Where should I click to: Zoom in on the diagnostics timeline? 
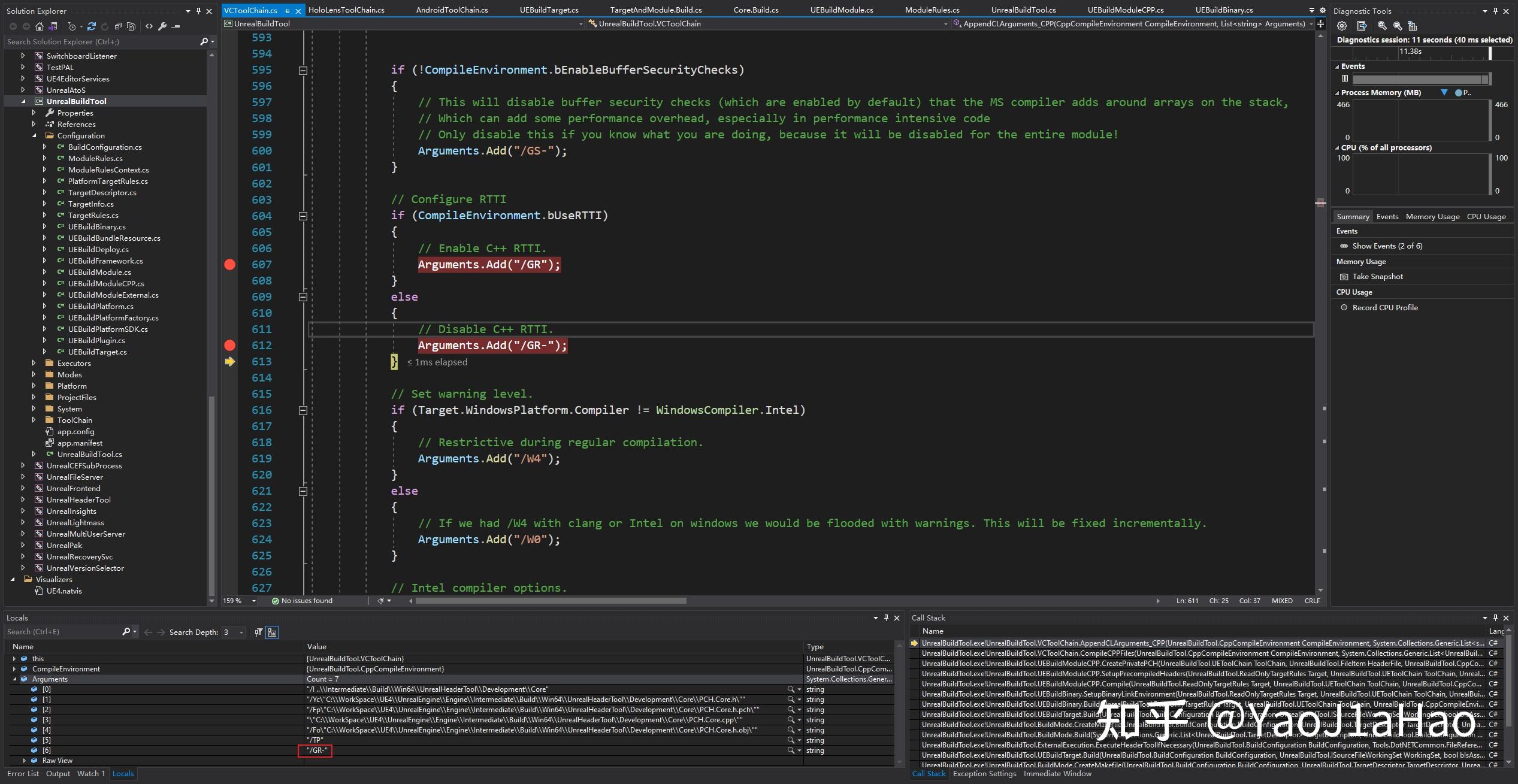click(1383, 26)
